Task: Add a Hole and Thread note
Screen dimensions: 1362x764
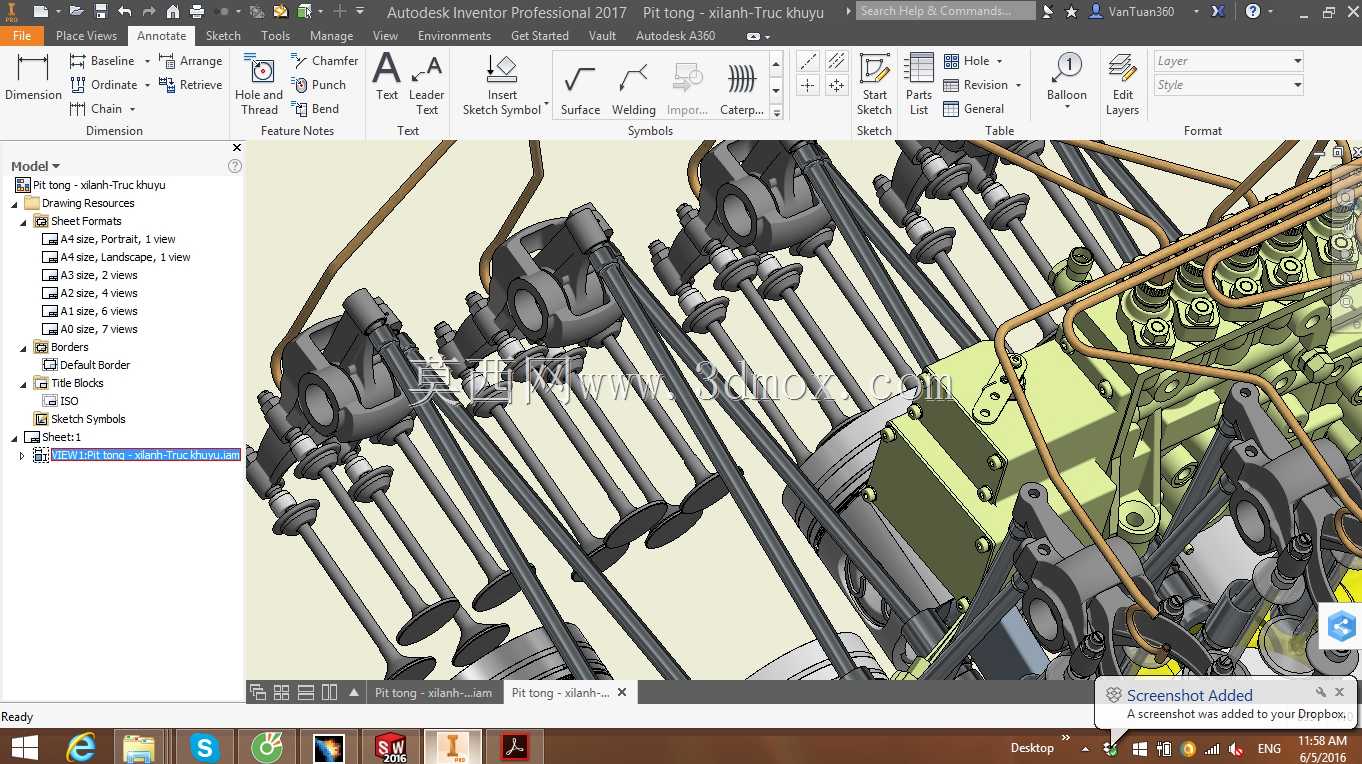Action: [x=259, y=85]
